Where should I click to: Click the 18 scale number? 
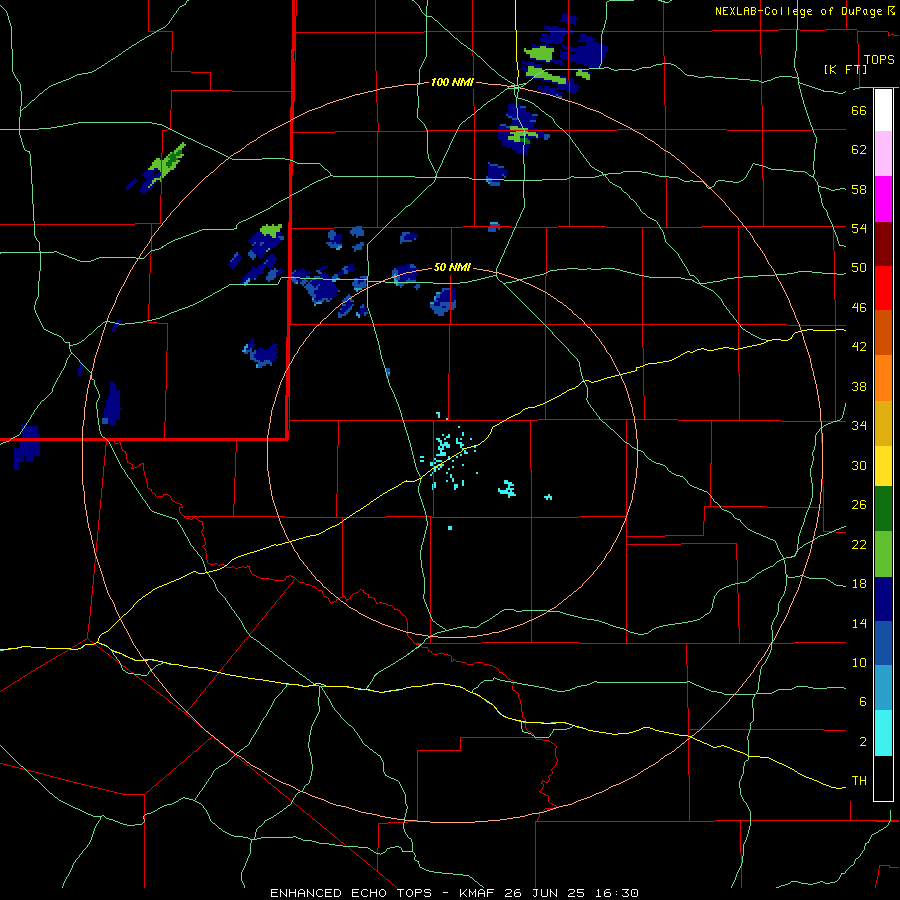coord(859,584)
